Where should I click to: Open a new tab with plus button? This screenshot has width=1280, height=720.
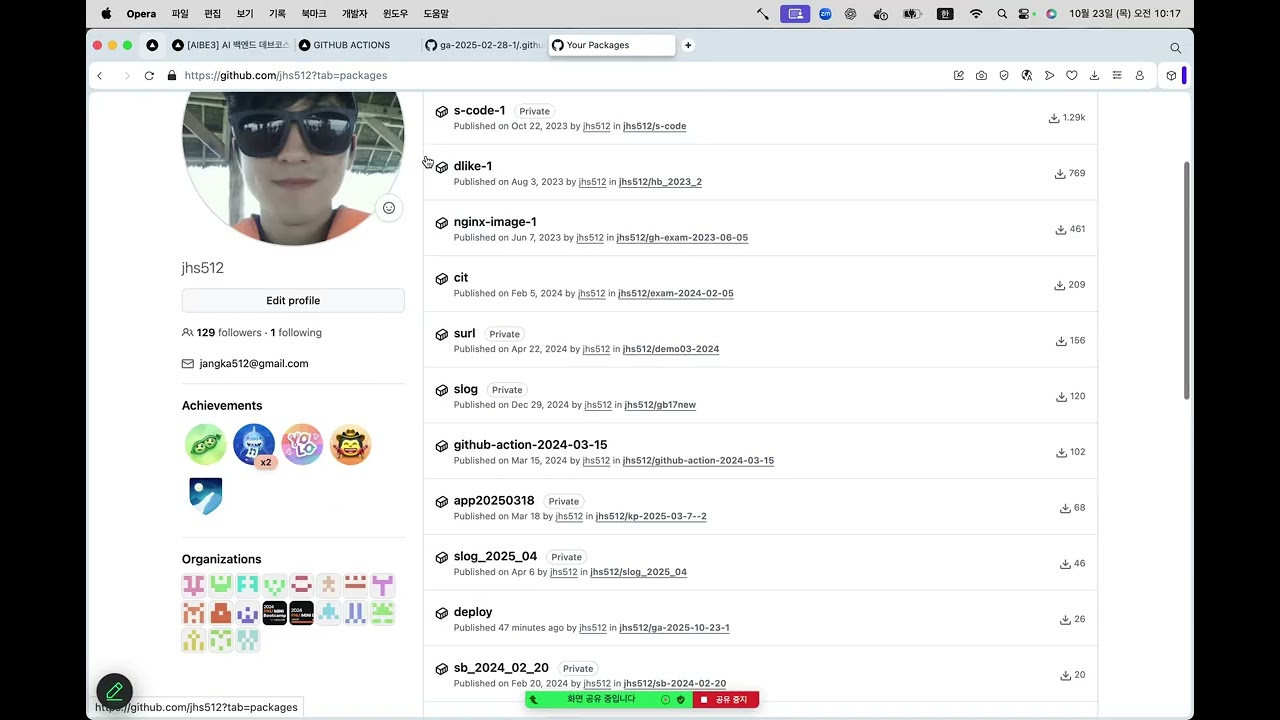688,45
